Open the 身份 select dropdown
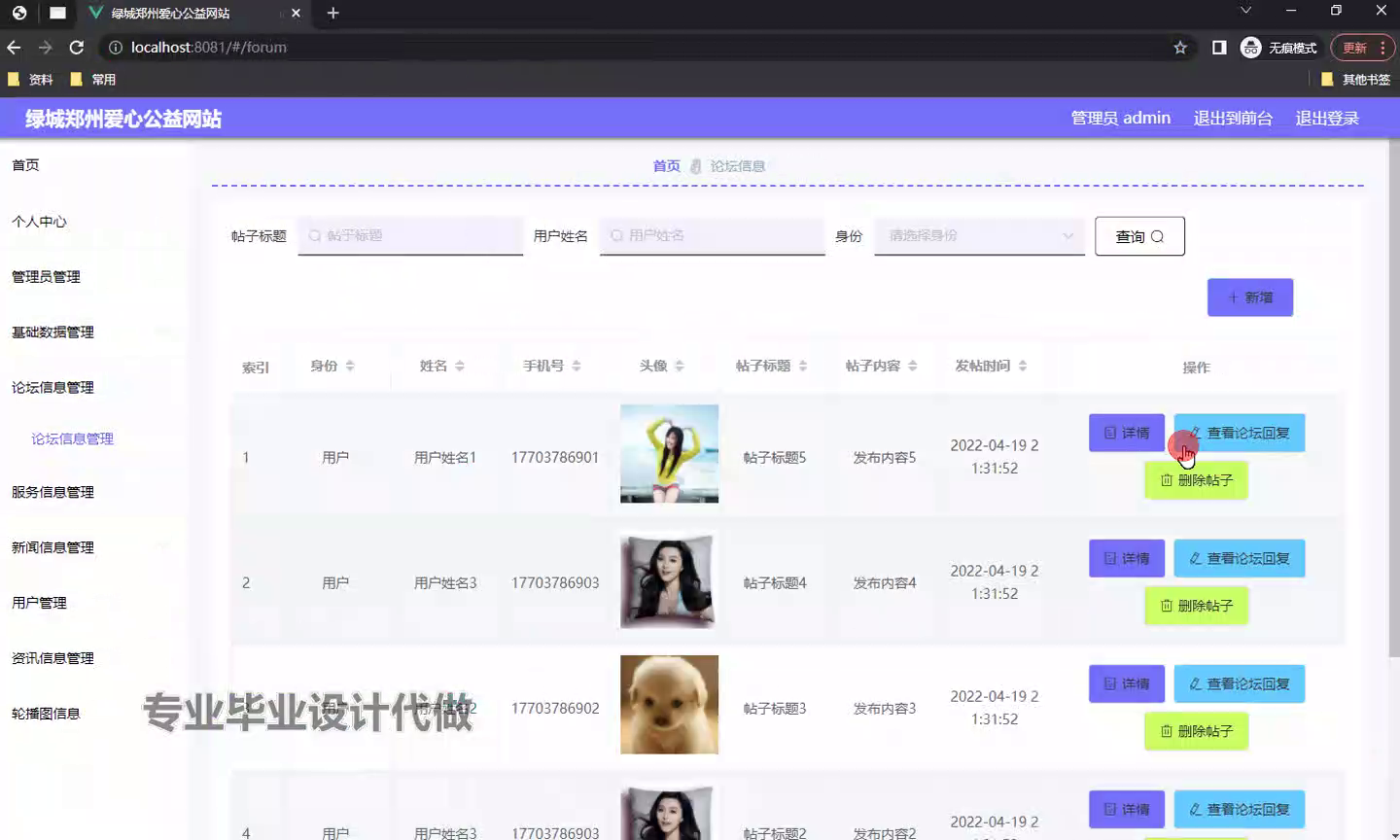1400x840 pixels. 979,235
